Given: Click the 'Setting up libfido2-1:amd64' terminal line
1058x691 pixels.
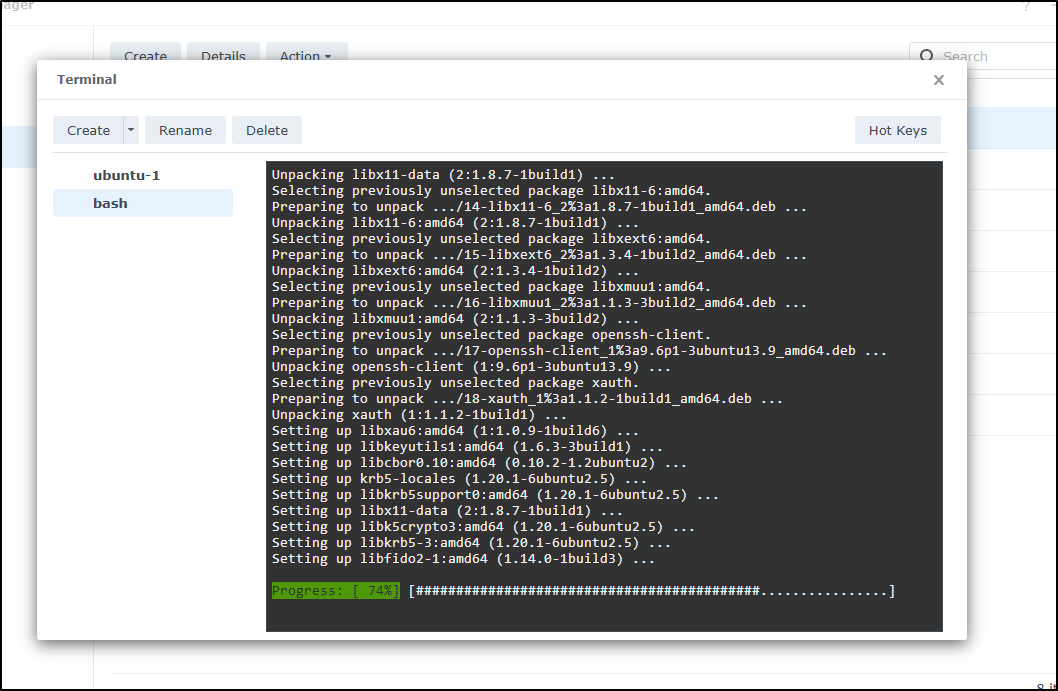Looking at the screenshot, I should click(463, 559).
